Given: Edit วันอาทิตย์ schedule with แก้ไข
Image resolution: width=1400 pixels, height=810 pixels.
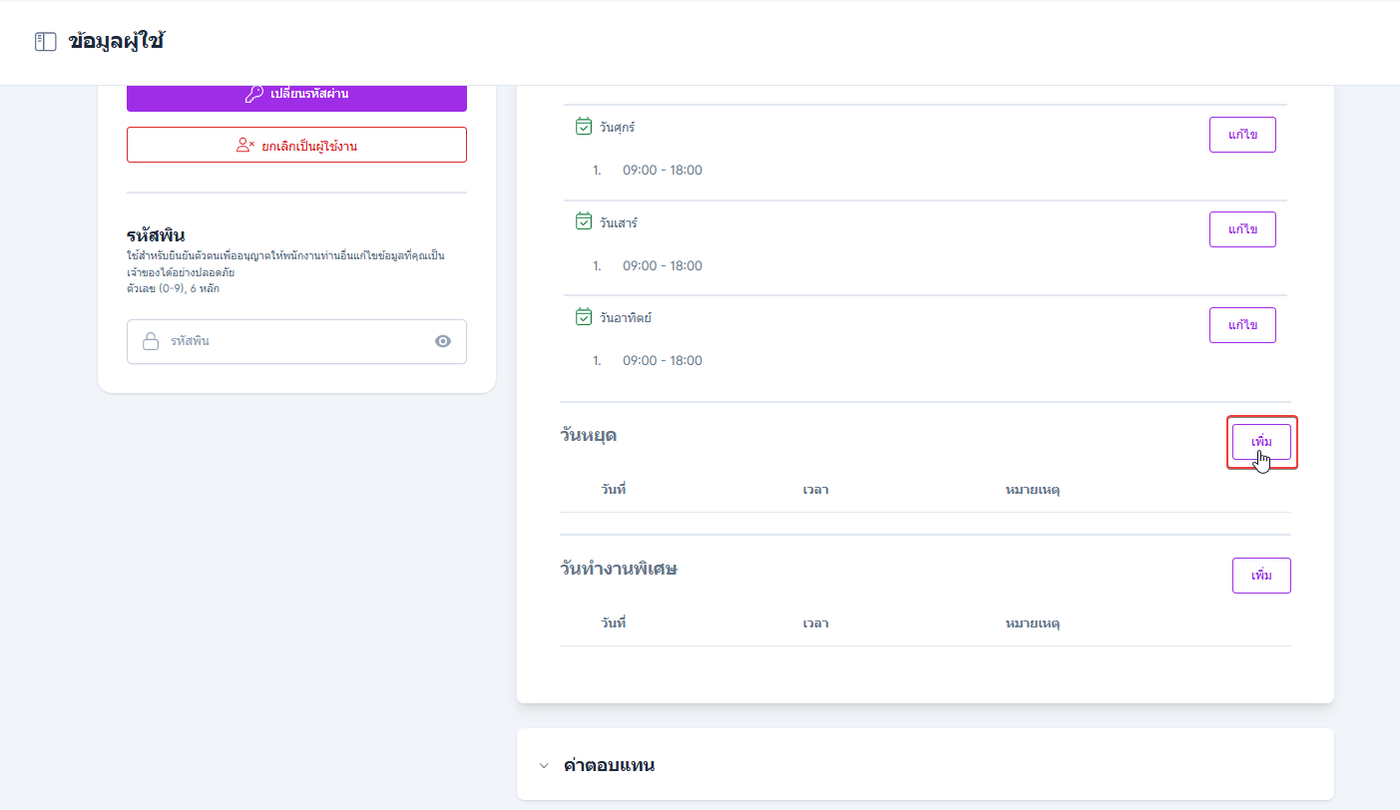Looking at the screenshot, I should click(x=1242, y=325).
